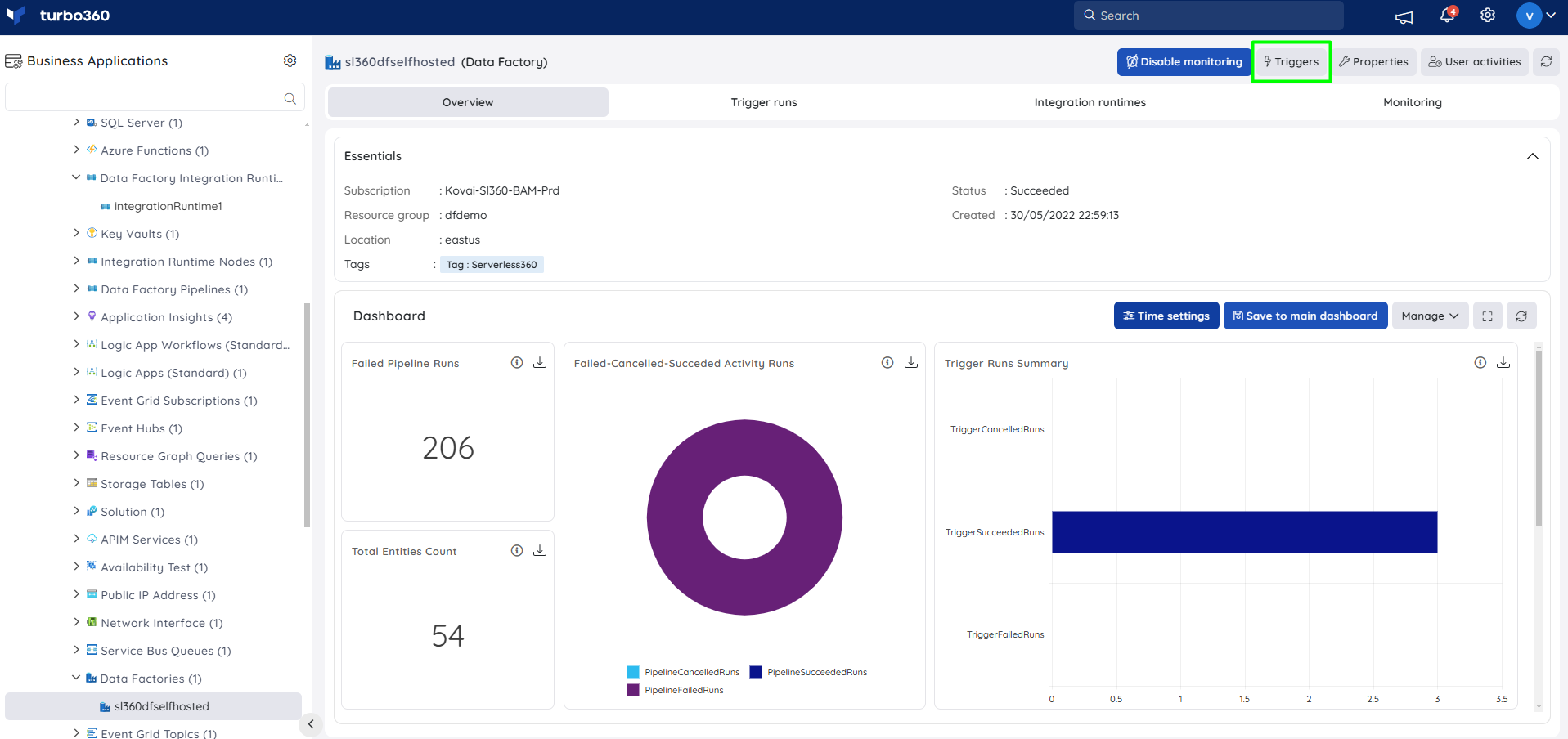Refresh the resource using top-right refresh icon

pyautogui.click(x=1546, y=61)
